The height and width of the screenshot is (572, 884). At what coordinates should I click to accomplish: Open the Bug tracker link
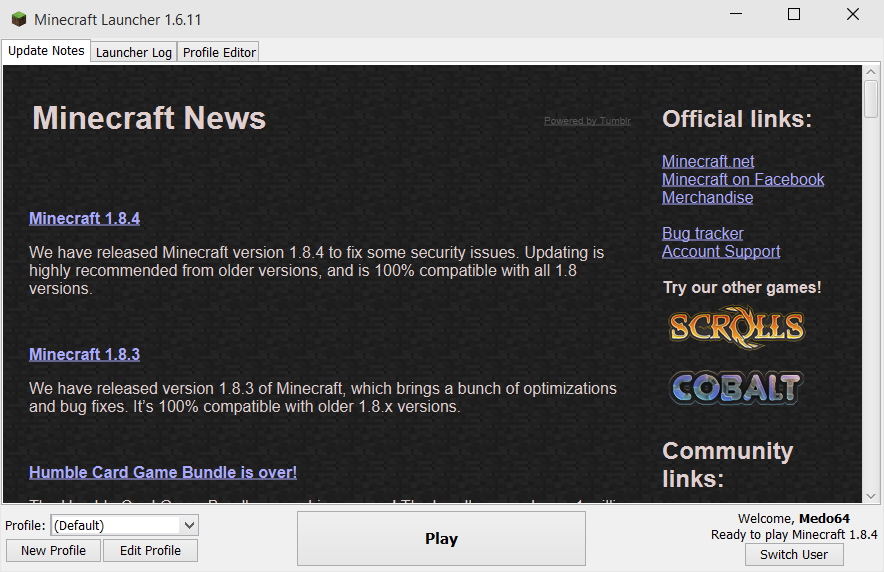pyautogui.click(x=702, y=233)
